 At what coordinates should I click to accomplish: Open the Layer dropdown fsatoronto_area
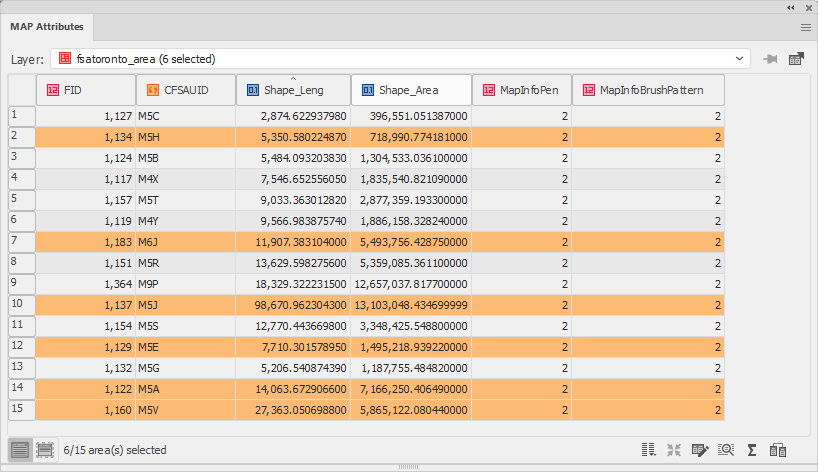[400, 59]
